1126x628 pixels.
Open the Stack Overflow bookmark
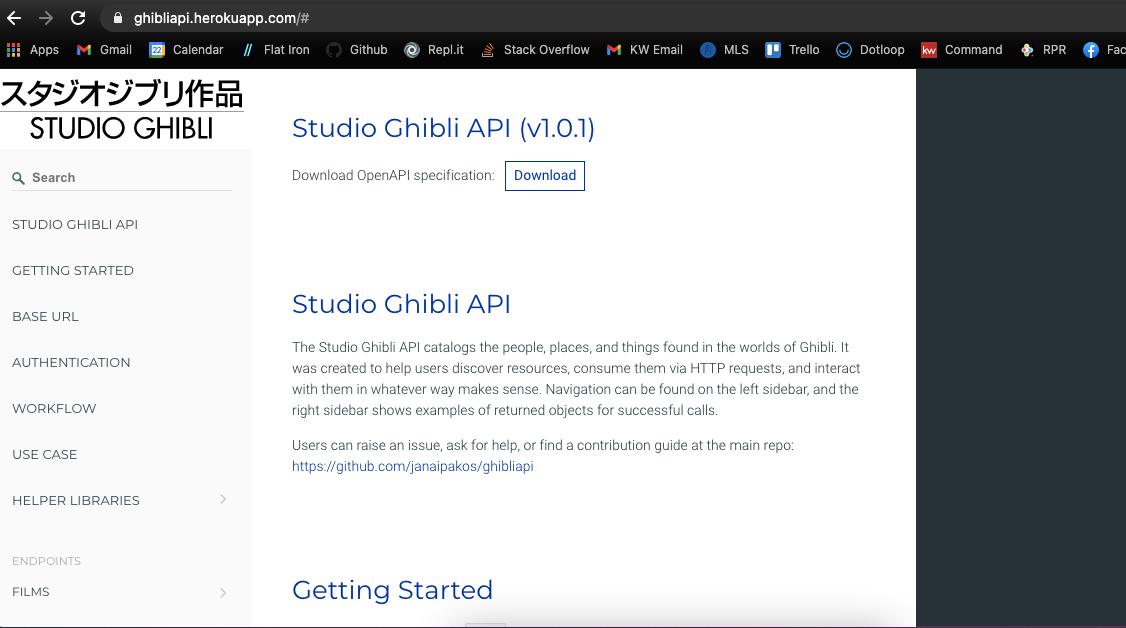pyautogui.click(x=535, y=50)
